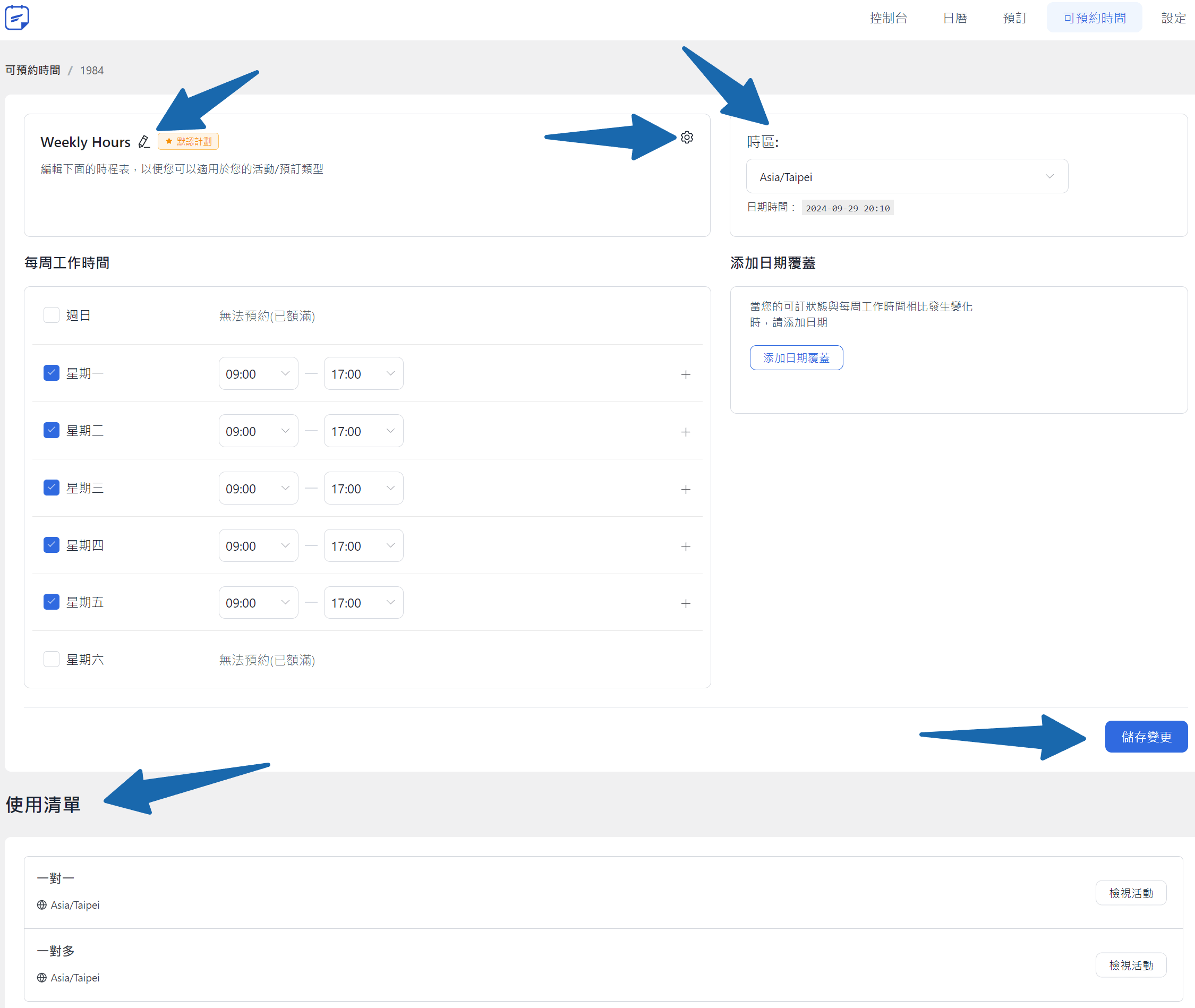Uncheck the 星期三 checkbox
Screen dimensions: 1195x1008
pos(52,488)
